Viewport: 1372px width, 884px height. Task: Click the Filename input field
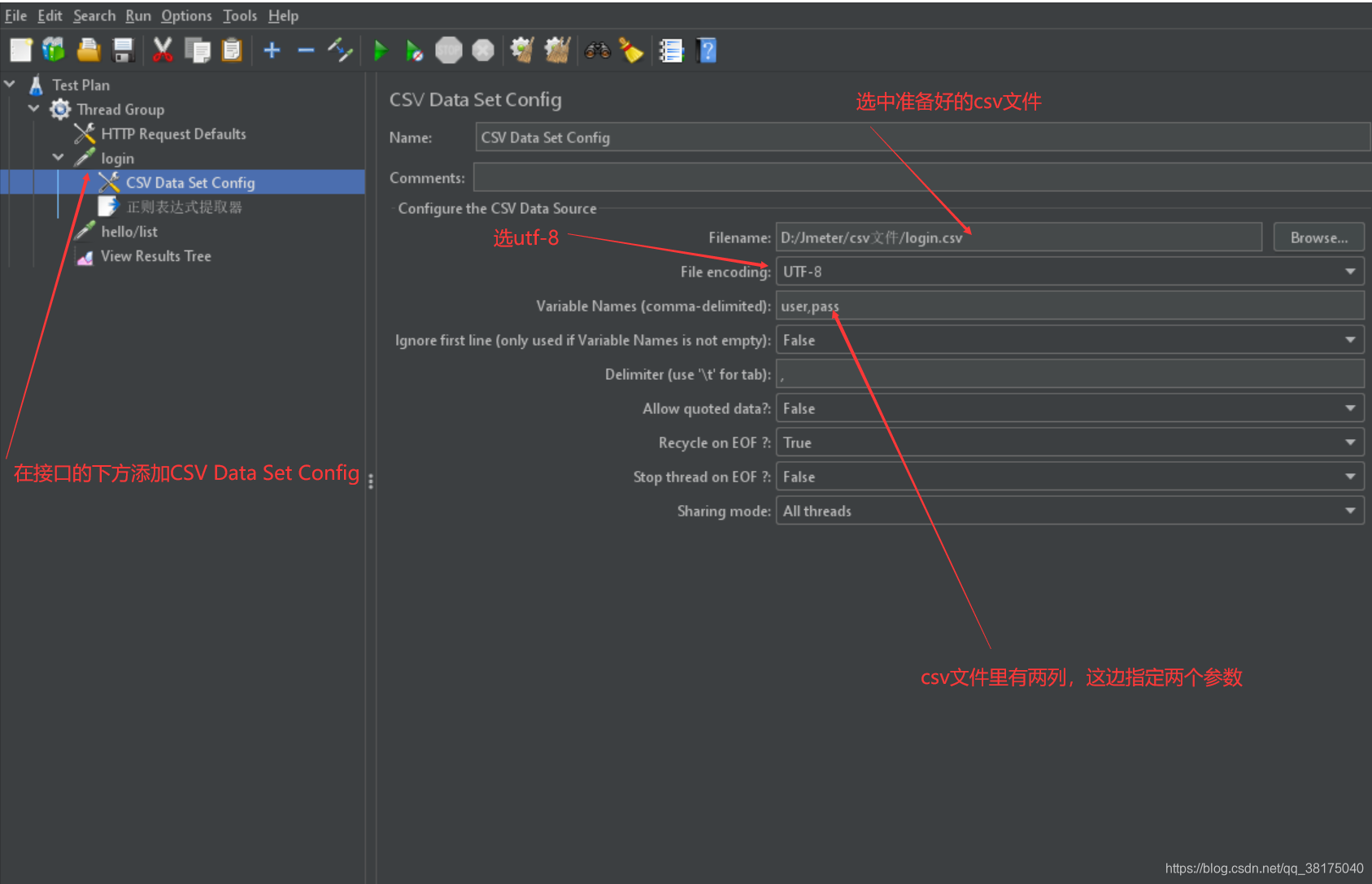1018,237
